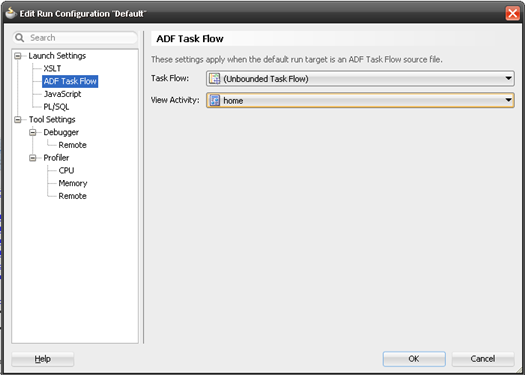This screenshot has width=525, height=375.
Task: Select XSLT in the settings tree
Action: click(52, 68)
